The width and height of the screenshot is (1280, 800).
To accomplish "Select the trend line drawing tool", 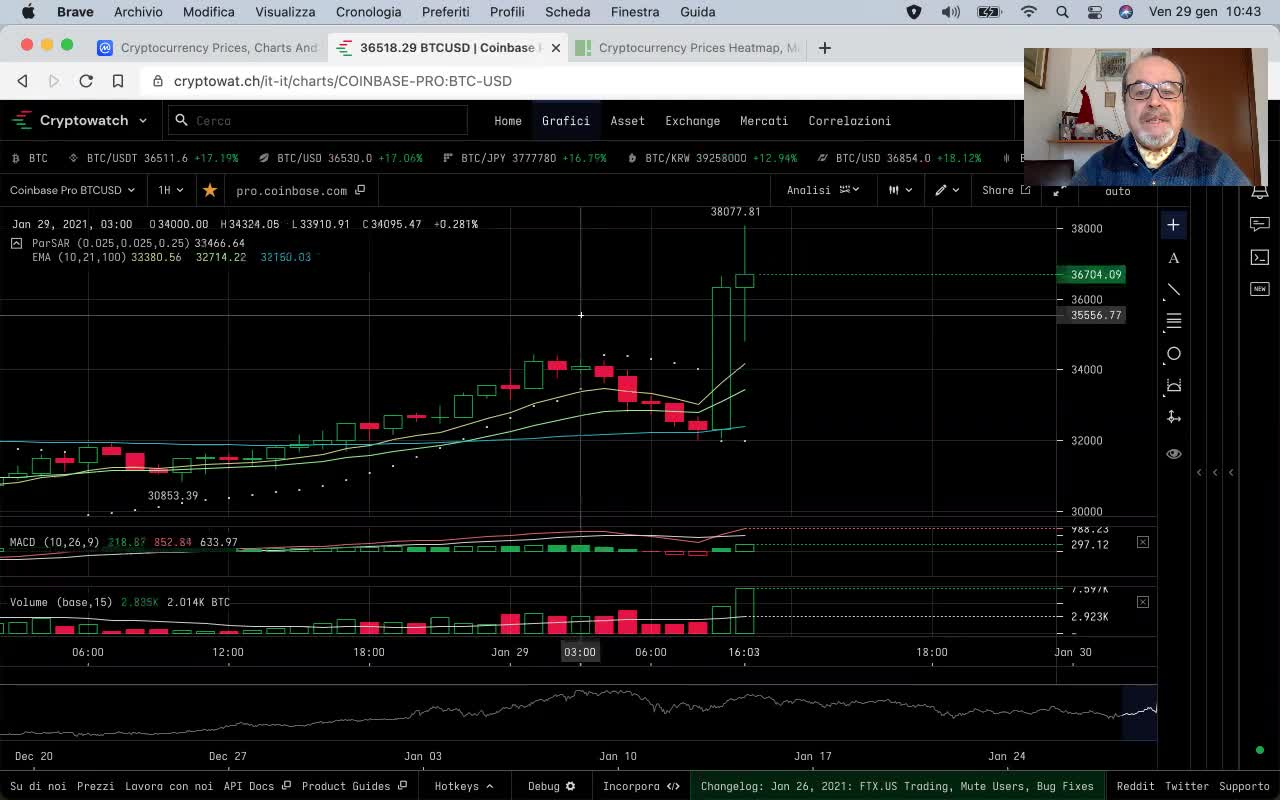I will coord(1173,290).
